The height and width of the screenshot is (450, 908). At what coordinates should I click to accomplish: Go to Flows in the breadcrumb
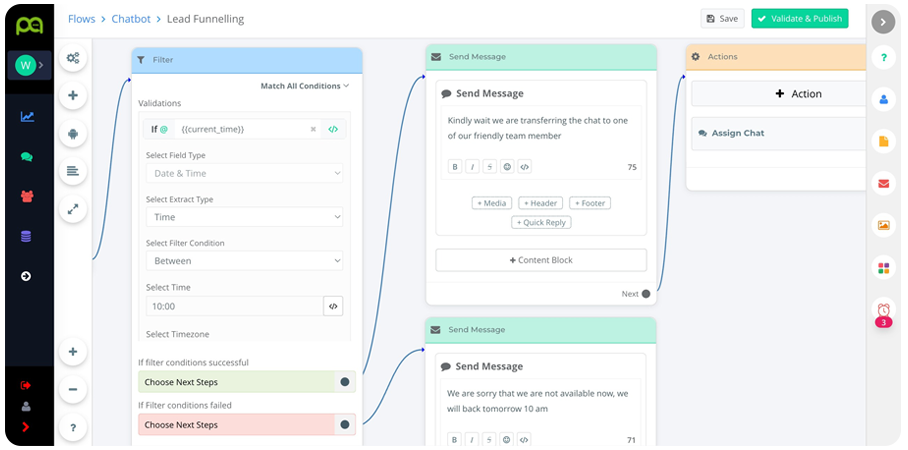click(81, 19)
